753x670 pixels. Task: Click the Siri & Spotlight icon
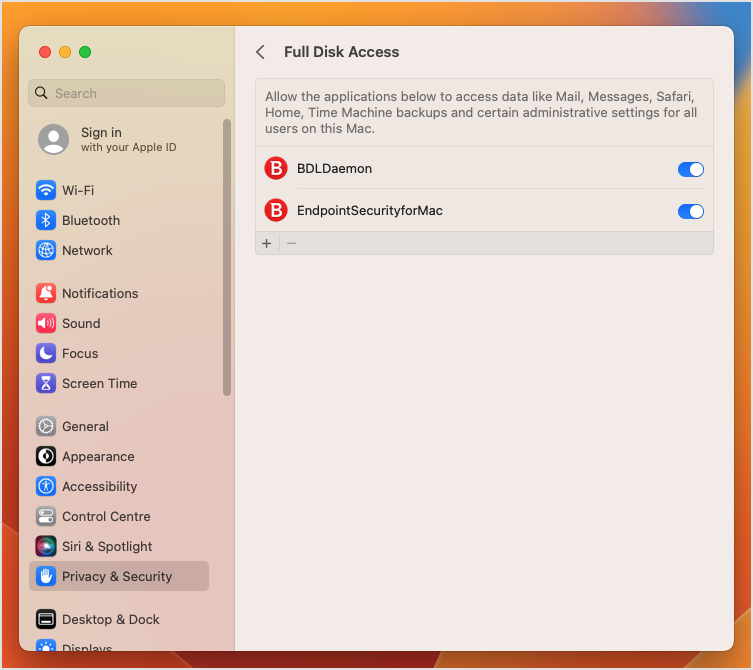[x=46, y=547]
